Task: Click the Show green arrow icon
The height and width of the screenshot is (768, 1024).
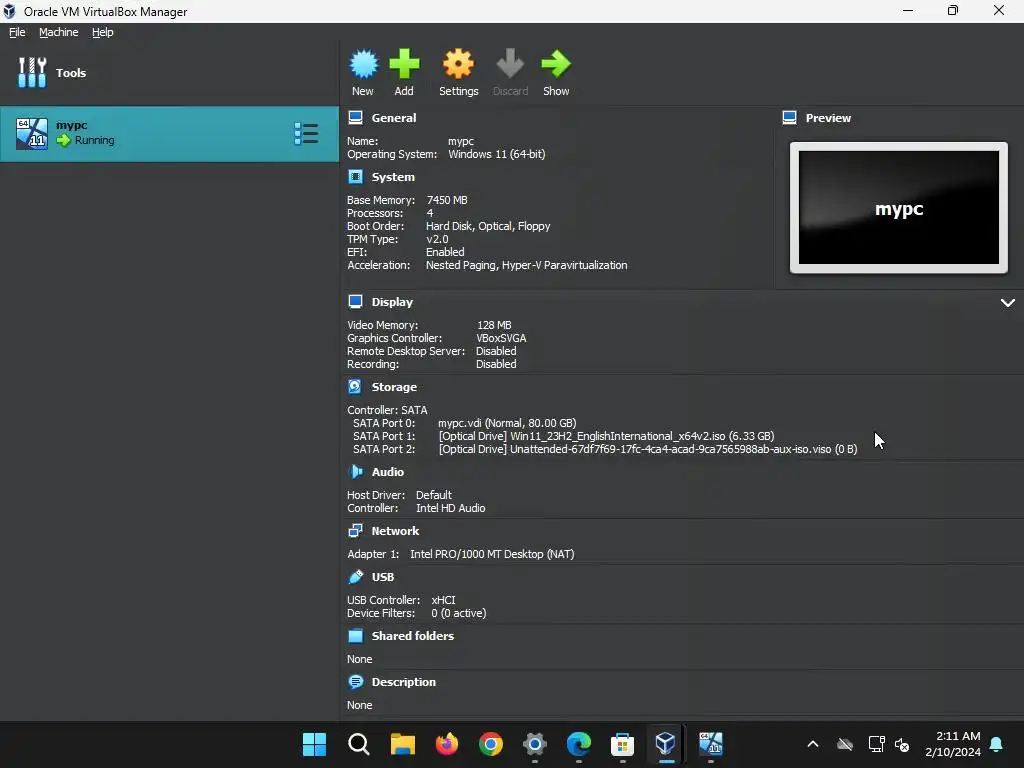Action: coord(556,64)
